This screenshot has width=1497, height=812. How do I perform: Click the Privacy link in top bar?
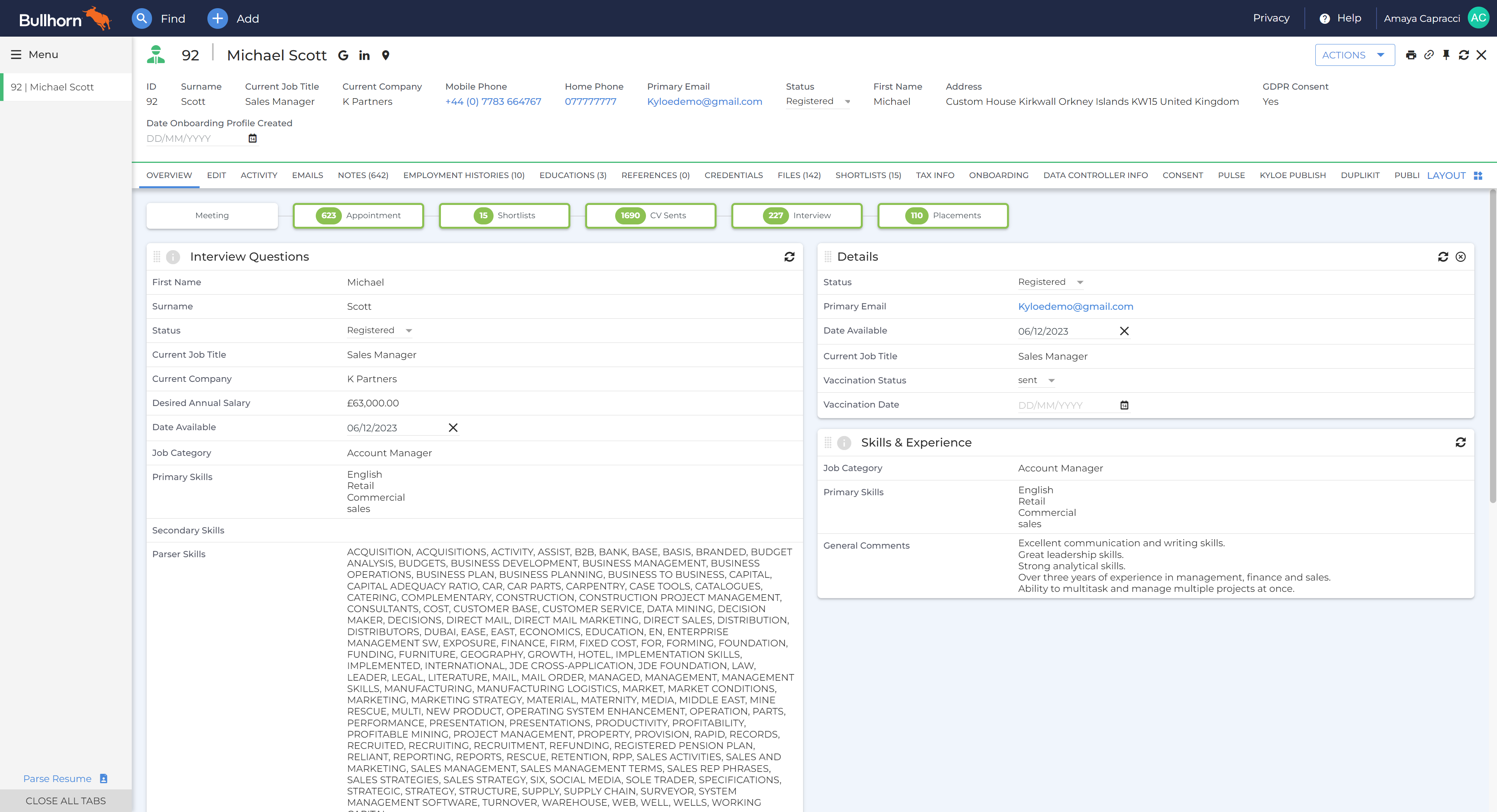(1271, 18)
